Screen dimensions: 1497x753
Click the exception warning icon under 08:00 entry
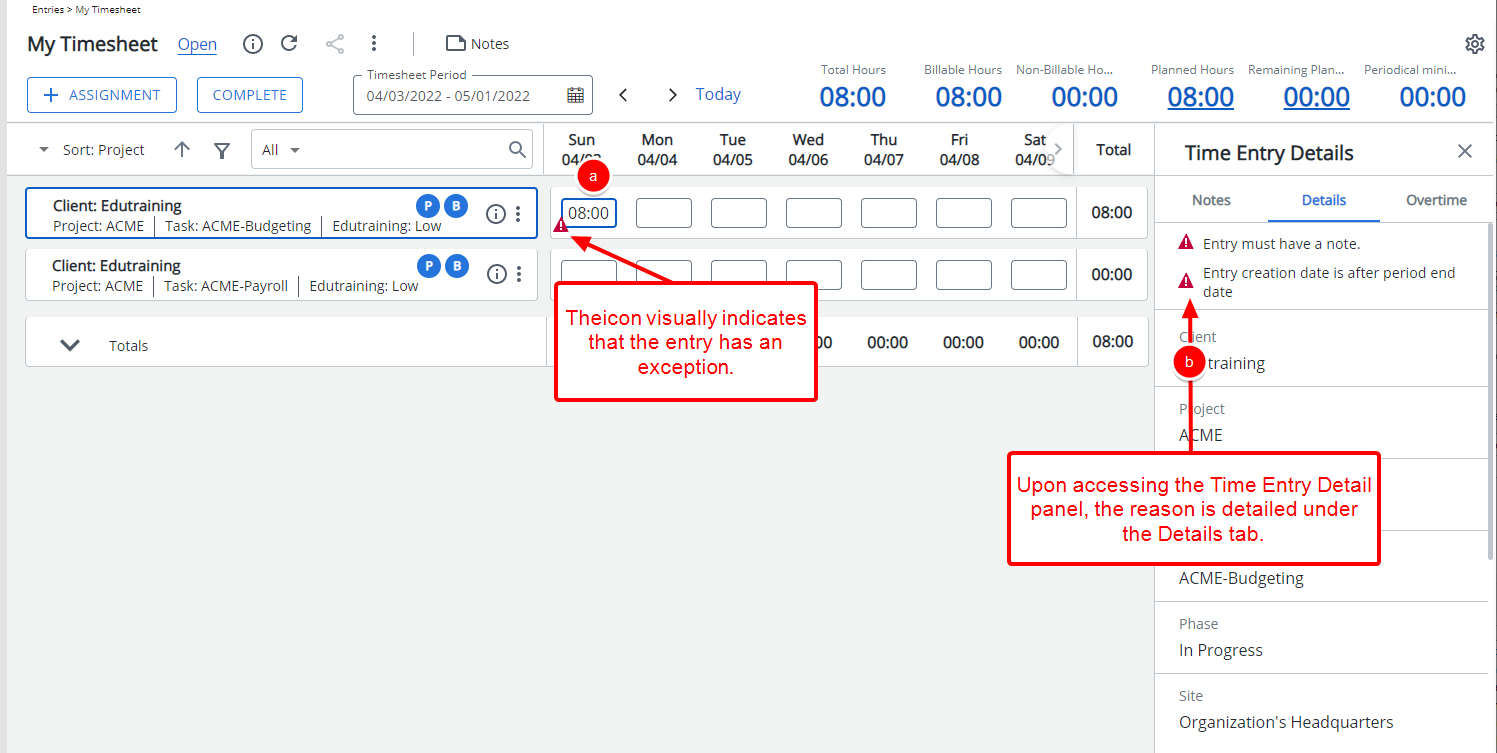[561, 225]
